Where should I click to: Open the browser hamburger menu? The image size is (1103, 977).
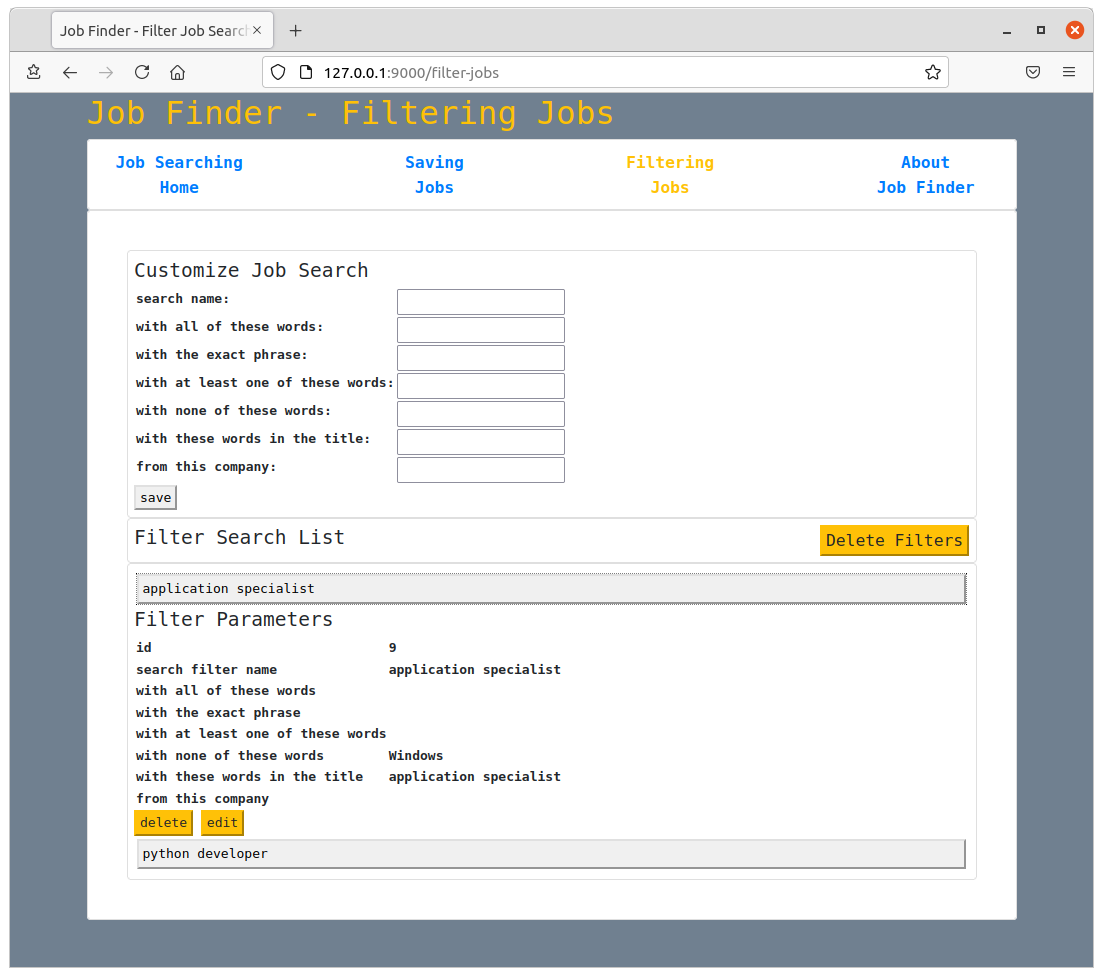click(x=1069, y=72)
